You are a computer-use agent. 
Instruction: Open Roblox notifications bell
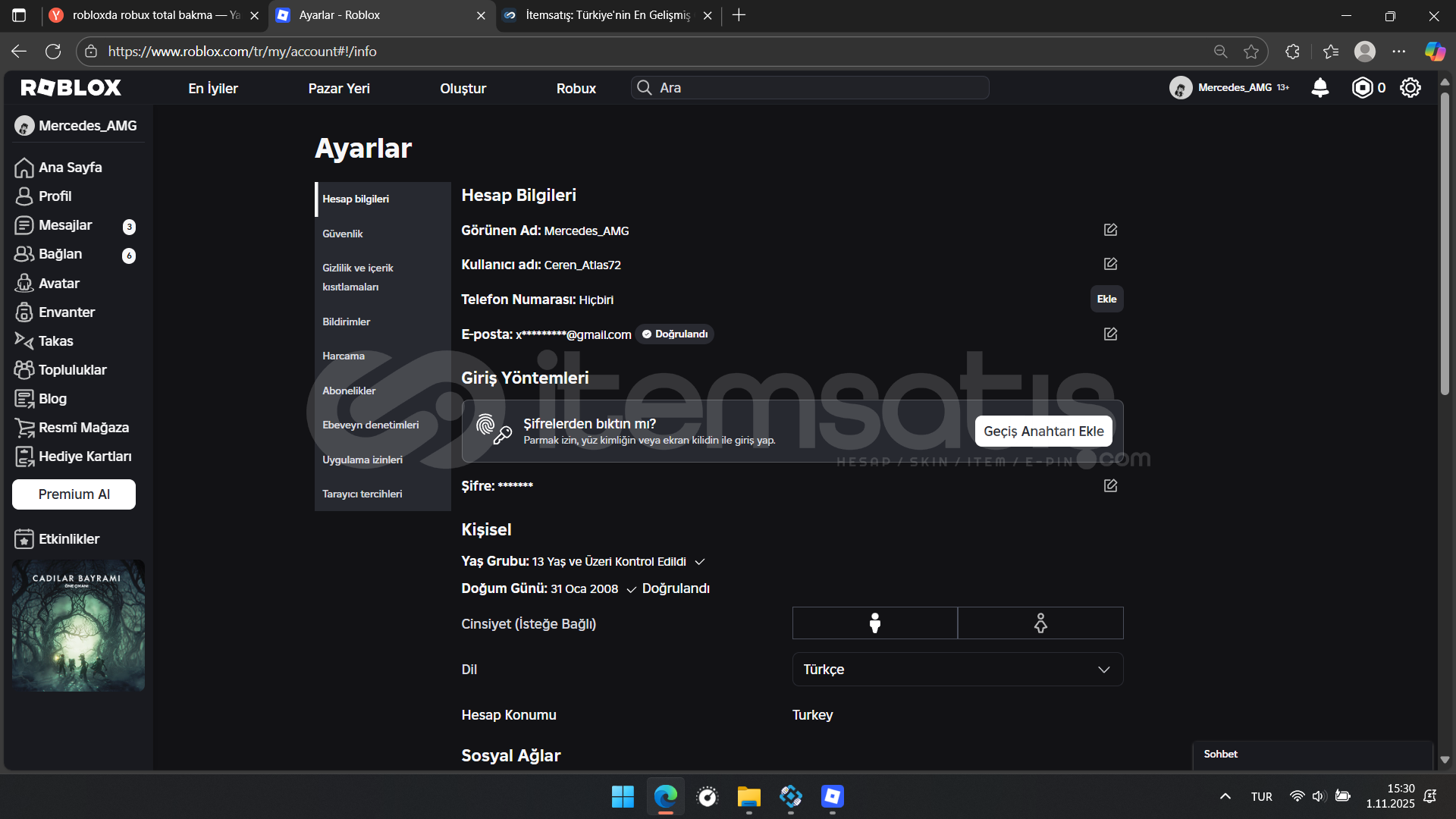pos(1319,88)
